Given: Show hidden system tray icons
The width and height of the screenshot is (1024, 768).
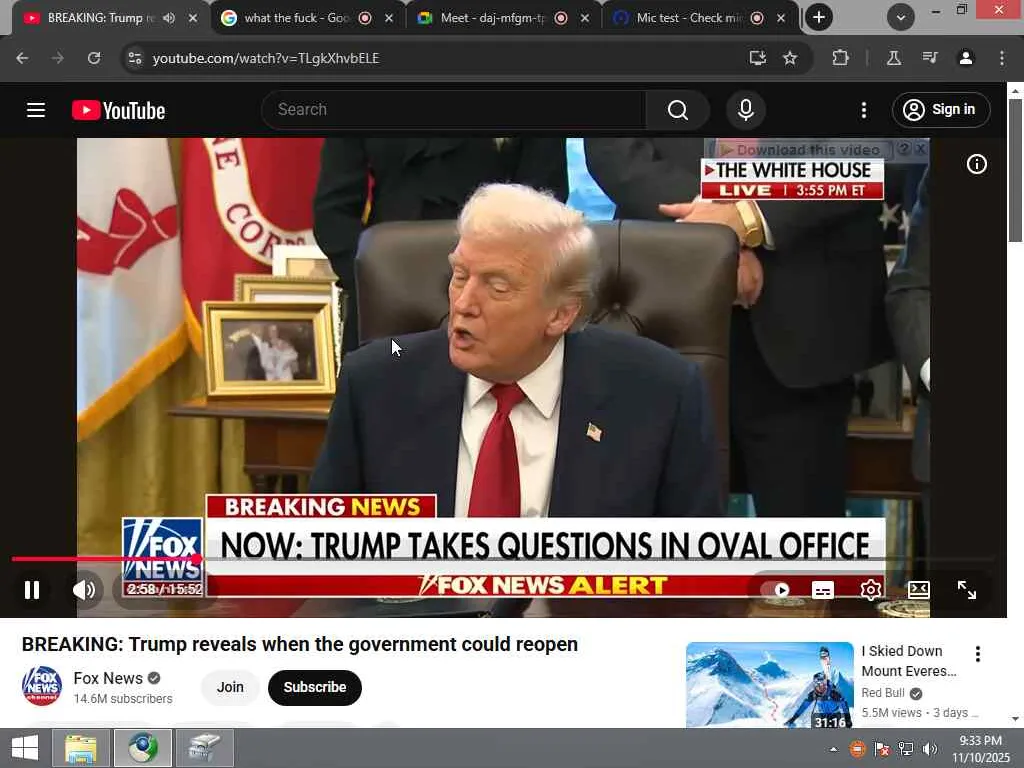Looking at the screenshot, I should (833, 749).
